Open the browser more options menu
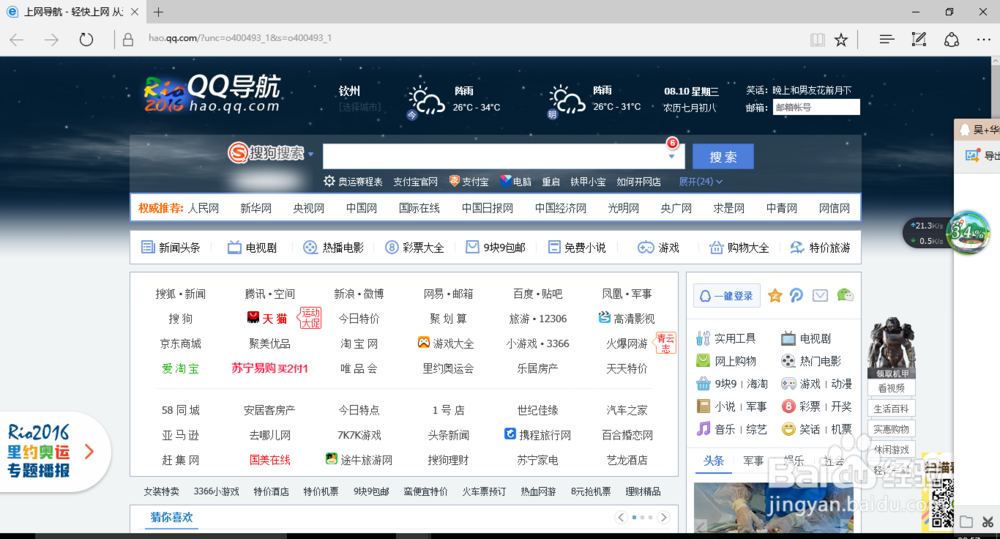 pyautogui.click(x=983, y=40)
